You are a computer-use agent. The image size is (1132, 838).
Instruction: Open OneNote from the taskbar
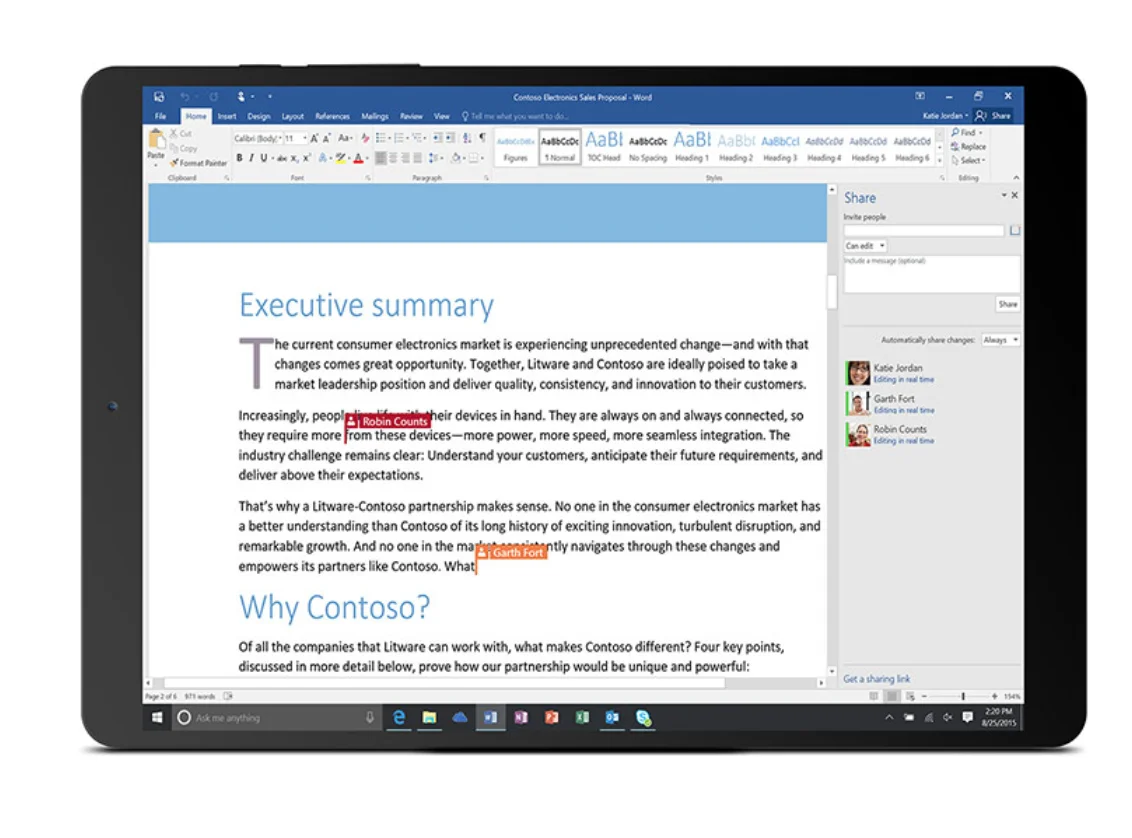[x=521, y=717]
